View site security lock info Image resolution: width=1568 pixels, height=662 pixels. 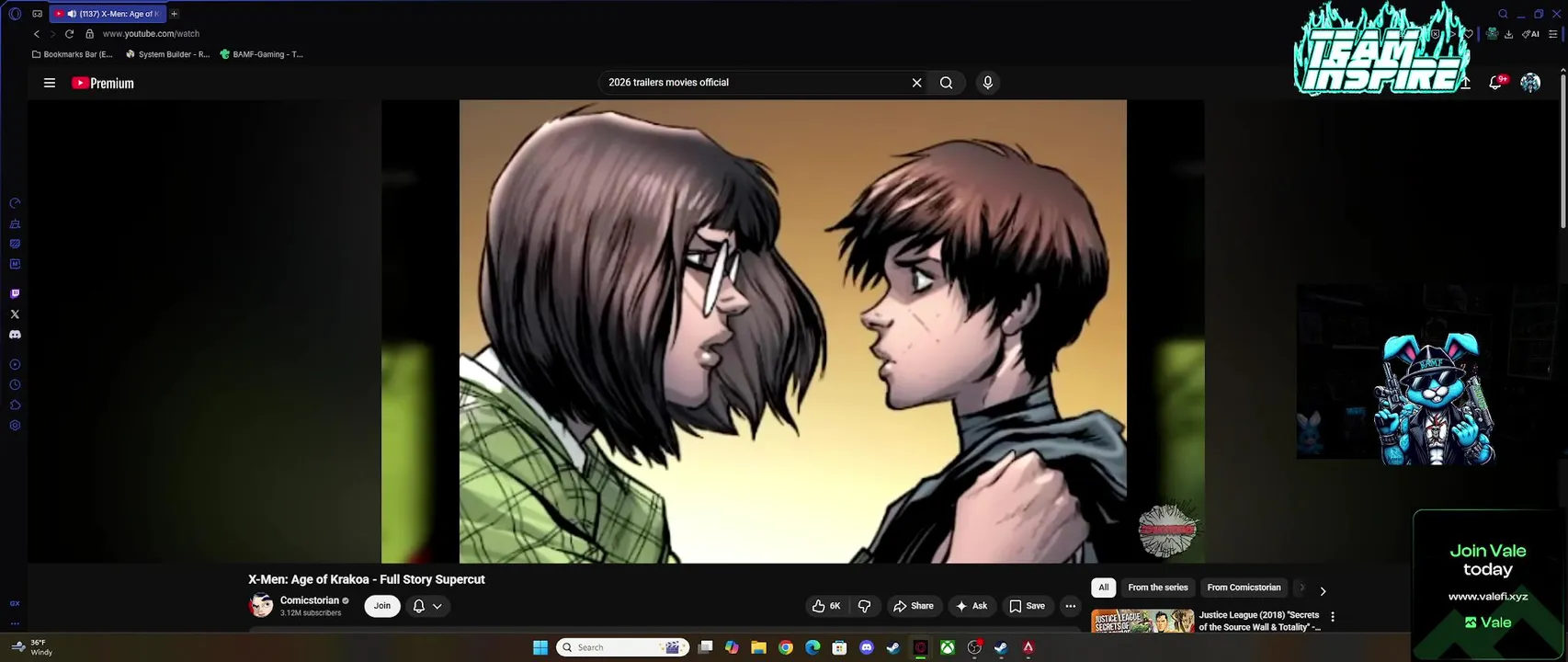point(89,34)
